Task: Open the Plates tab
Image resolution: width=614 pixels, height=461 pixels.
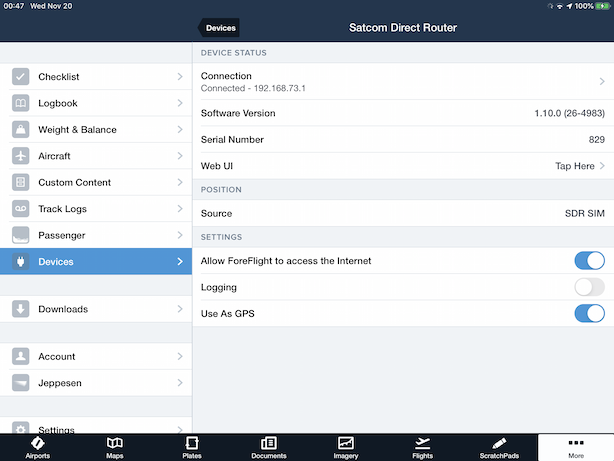Action: click(192, 448)
